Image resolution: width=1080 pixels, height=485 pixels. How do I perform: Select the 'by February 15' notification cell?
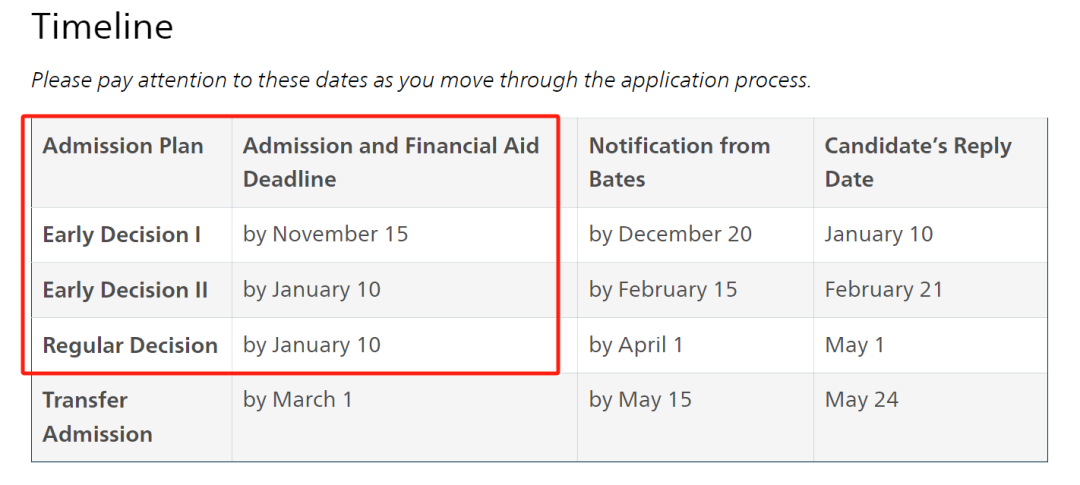(x=663, y=289)
